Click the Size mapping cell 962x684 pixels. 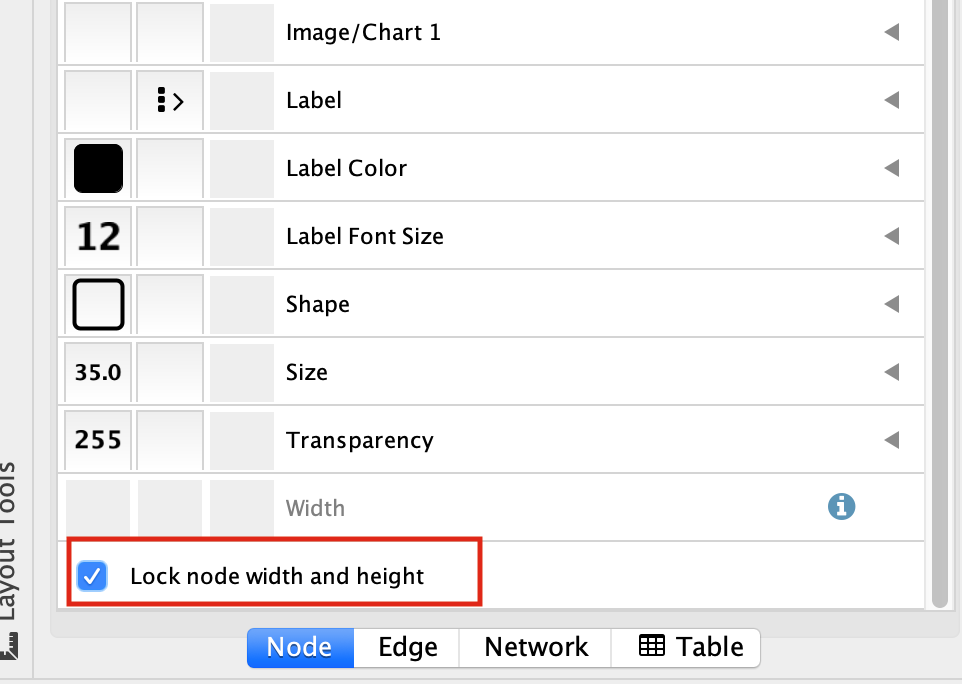(x=170, y=372)
